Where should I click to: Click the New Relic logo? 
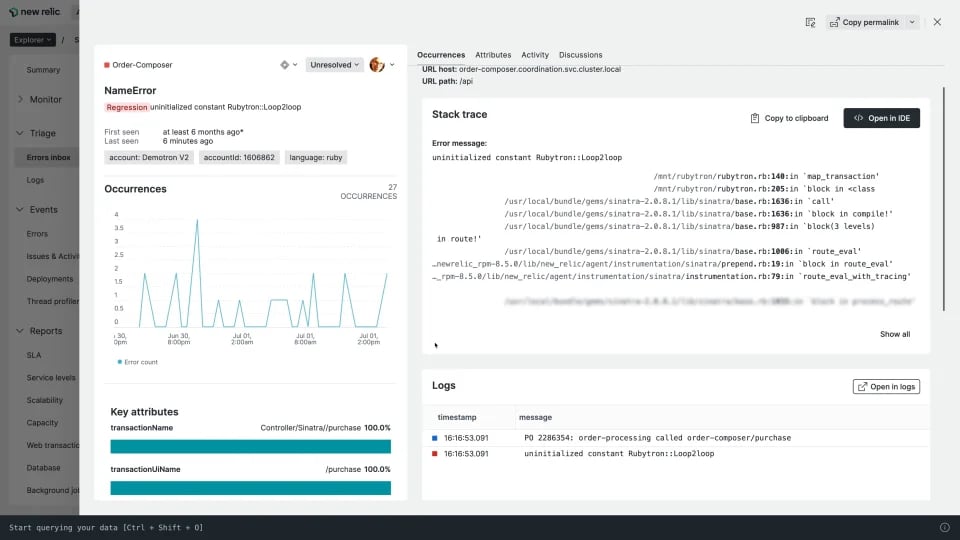coord(34,12)
